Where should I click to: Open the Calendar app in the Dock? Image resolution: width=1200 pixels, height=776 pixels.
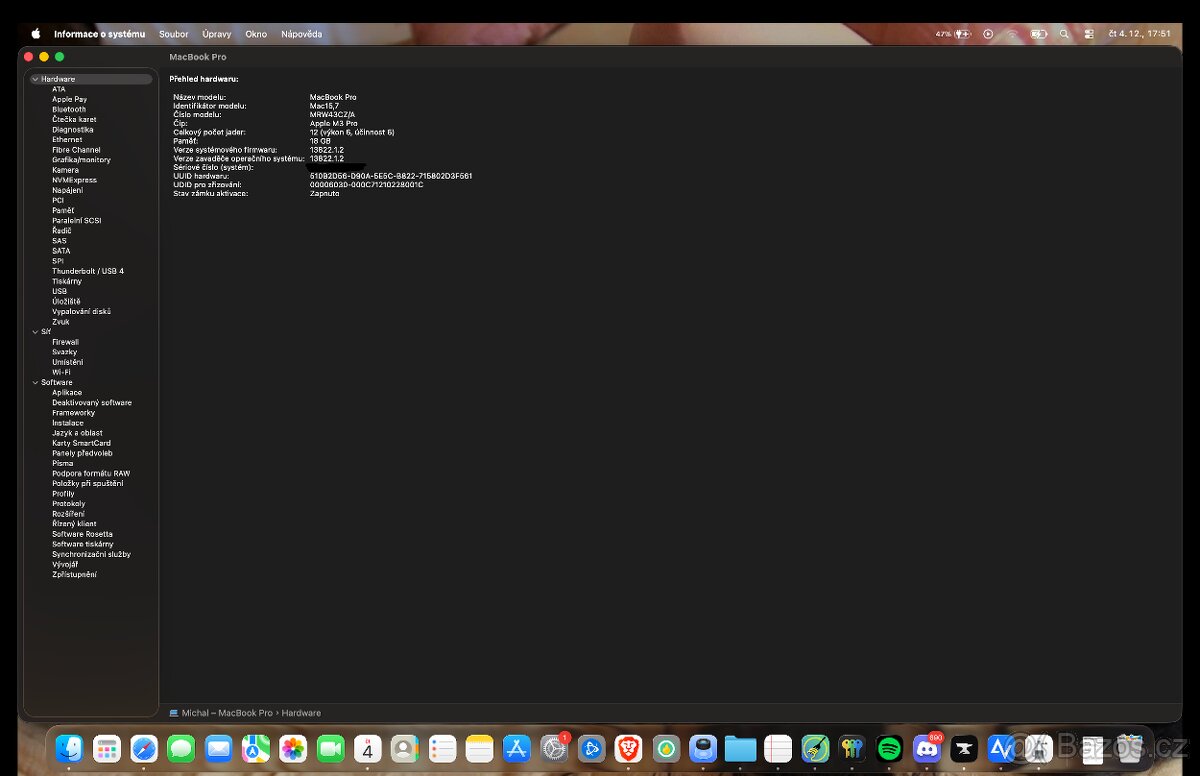pos(367,748)
